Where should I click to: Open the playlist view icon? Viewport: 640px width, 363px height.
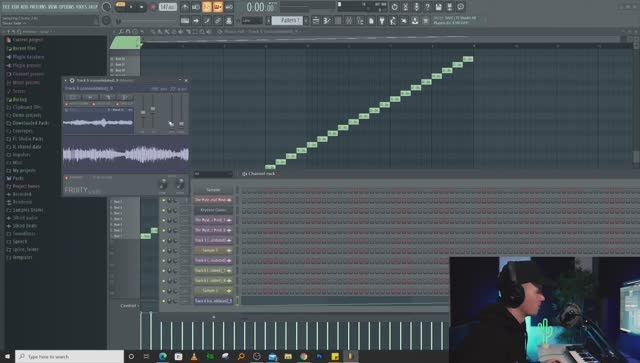(x=316, y=20)
